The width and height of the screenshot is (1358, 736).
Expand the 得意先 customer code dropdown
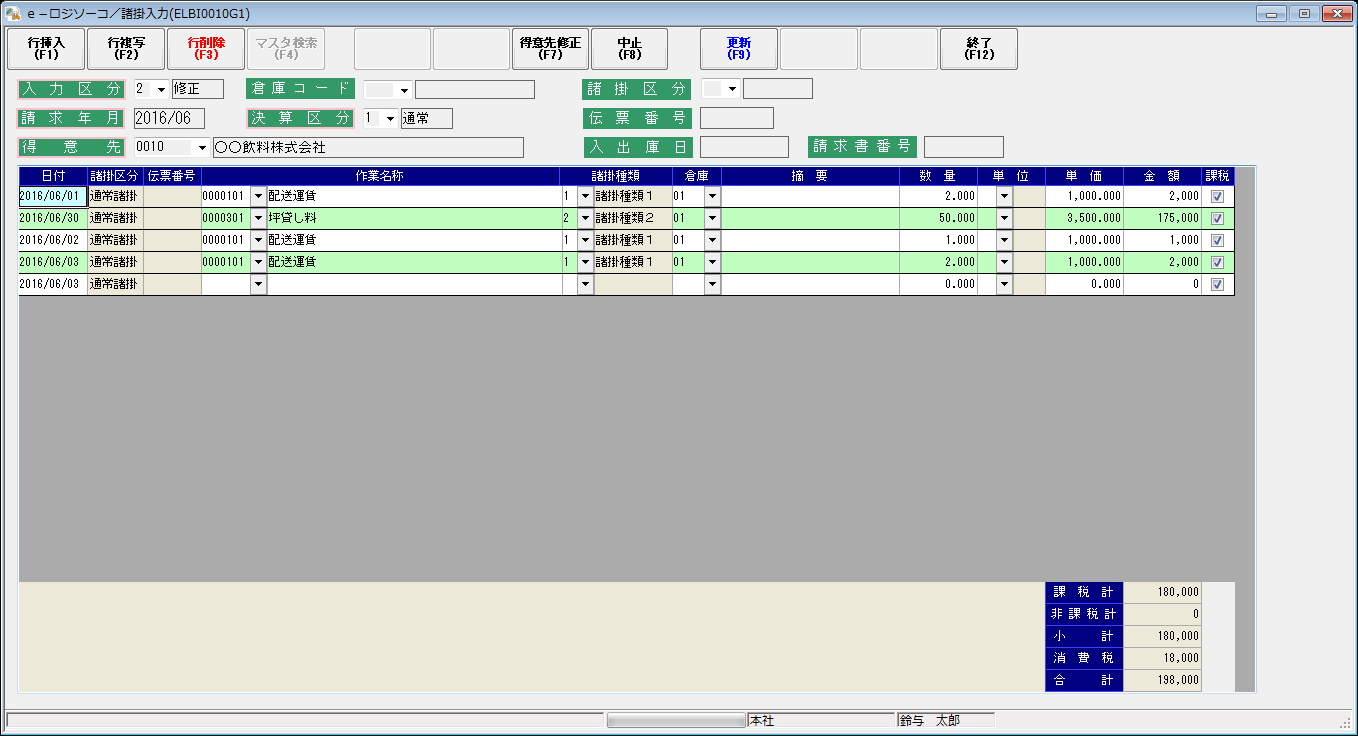click(203, 148)
